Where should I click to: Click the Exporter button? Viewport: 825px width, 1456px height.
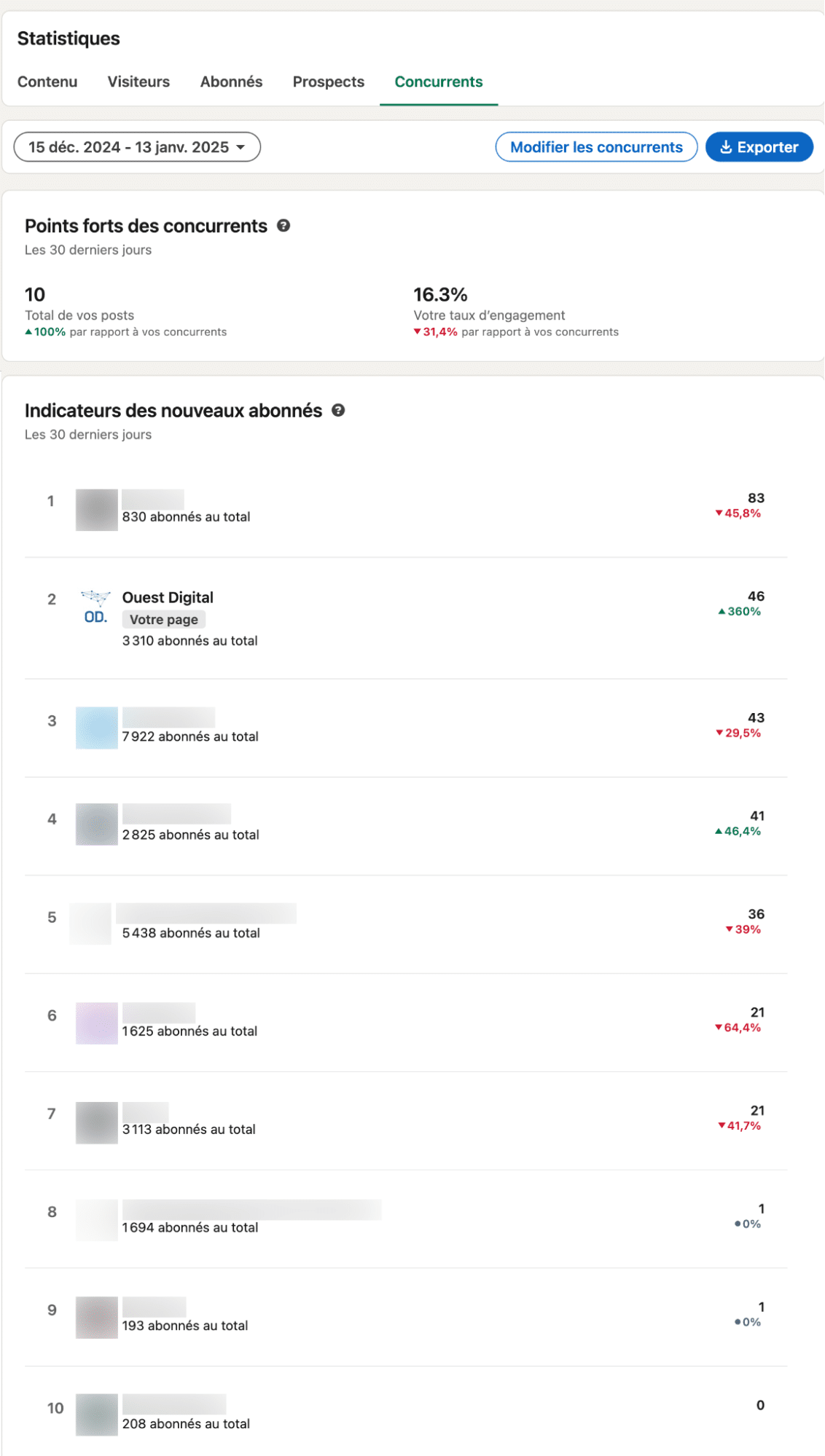[x=759, y=147]
